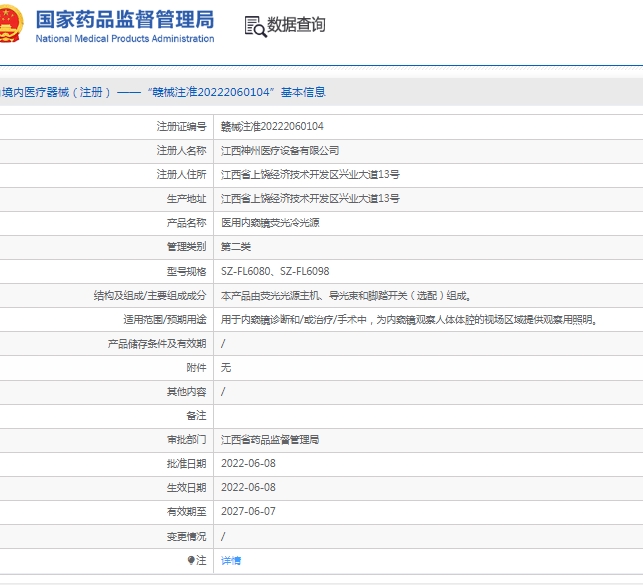Click the 注册证编号 label

(181, 126)
